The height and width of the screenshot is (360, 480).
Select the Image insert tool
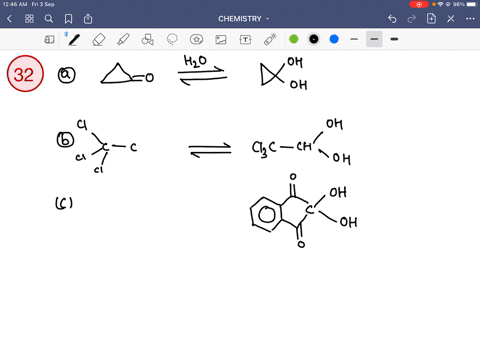click(221, 40)
